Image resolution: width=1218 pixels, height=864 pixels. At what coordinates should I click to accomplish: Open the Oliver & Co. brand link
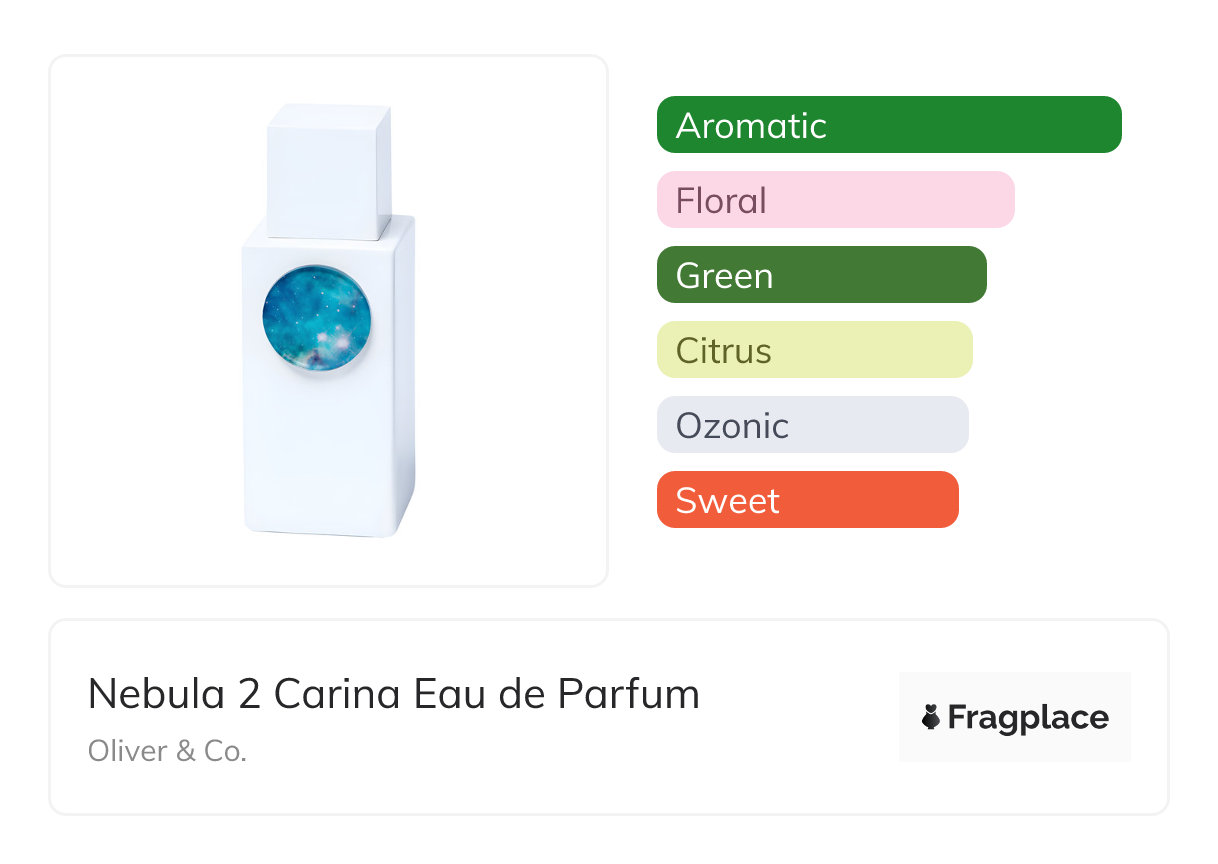click(167, 751)
